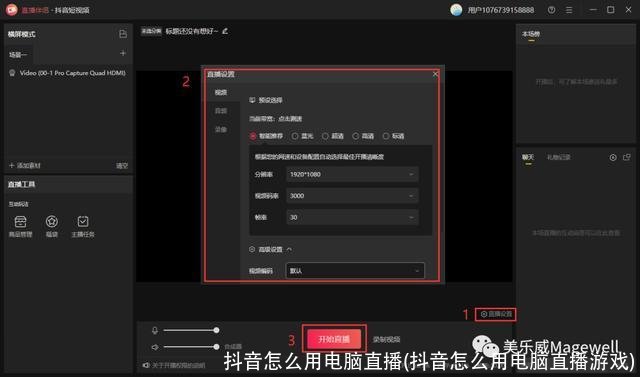640x377 pixels.
Task: Edit the stream title with the pencil icon
Action: point(225,31)
